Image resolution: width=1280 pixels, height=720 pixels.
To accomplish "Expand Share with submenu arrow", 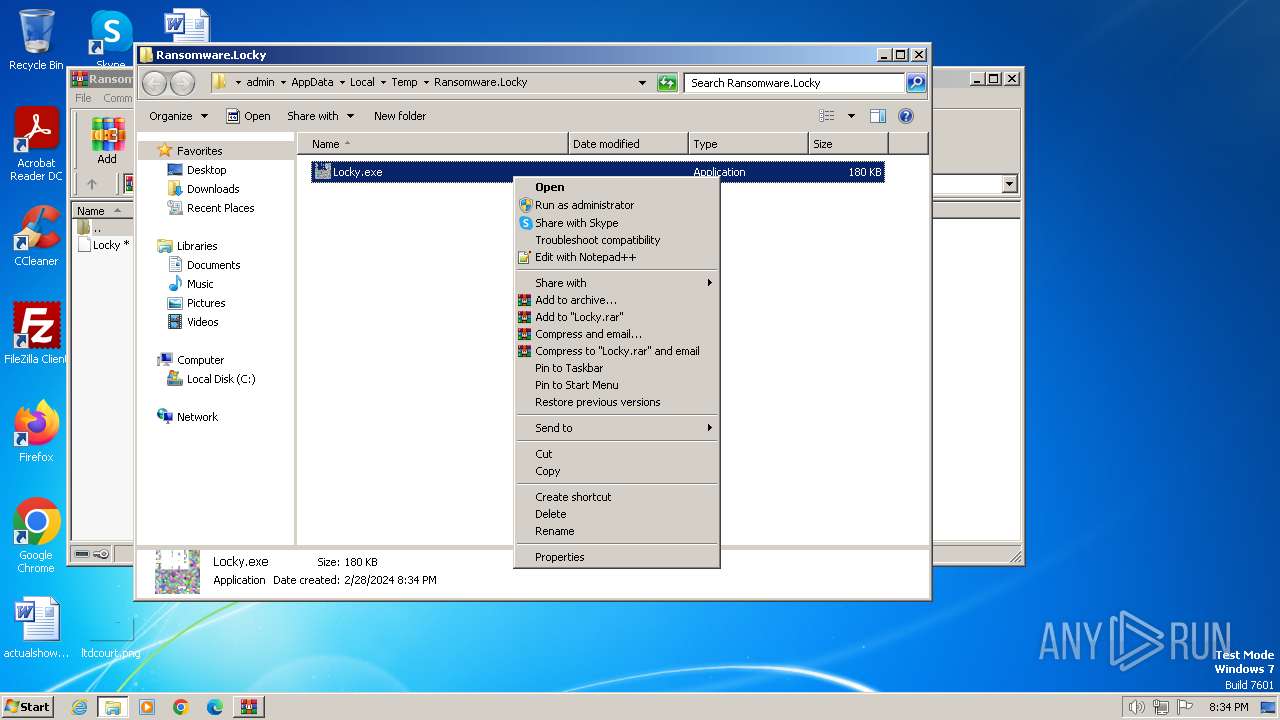I will click(x=710, y=283).
